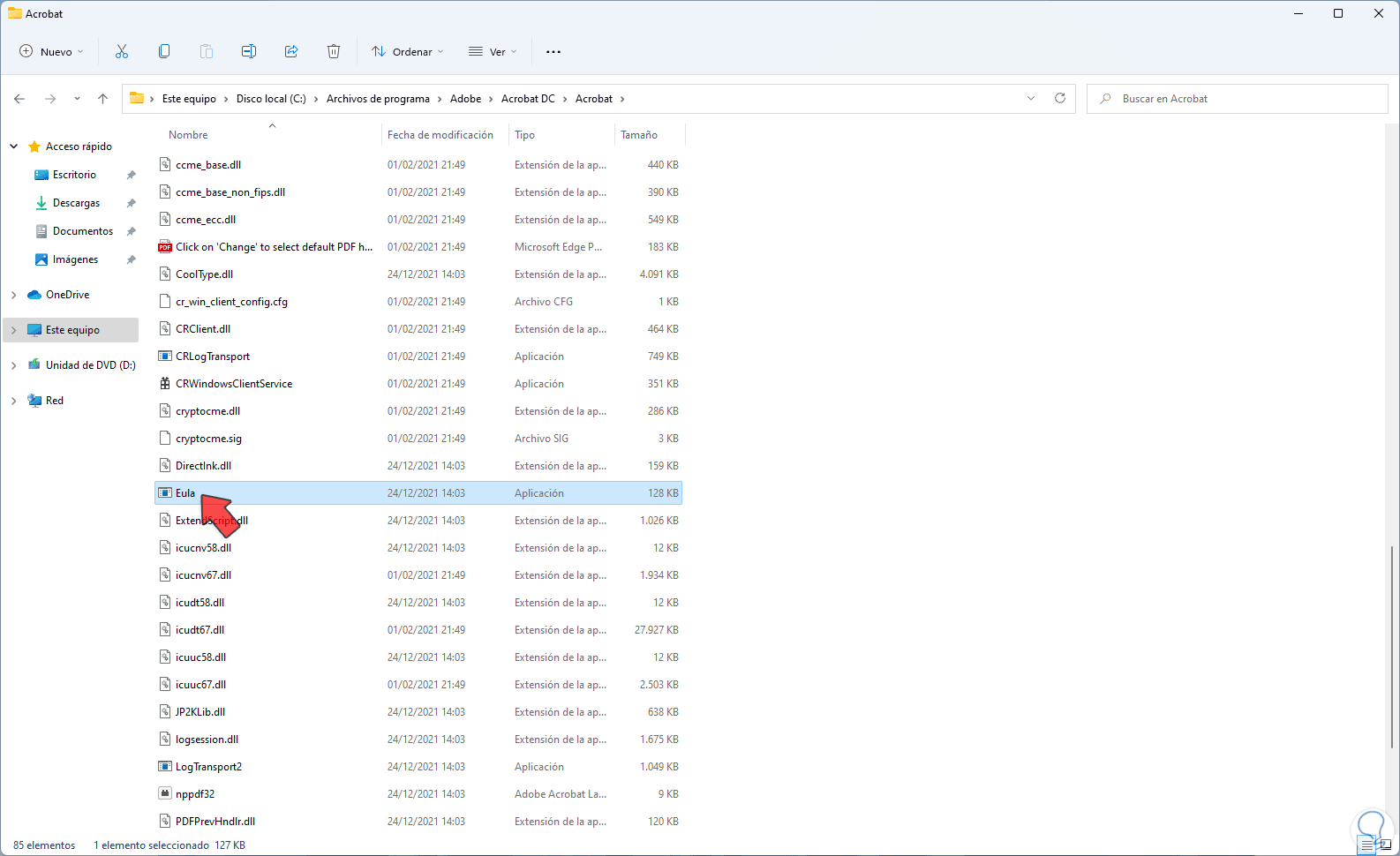Select the file ccme_base.dll
The height and width of the screenshot is (856, 1400).
(418, 165)
